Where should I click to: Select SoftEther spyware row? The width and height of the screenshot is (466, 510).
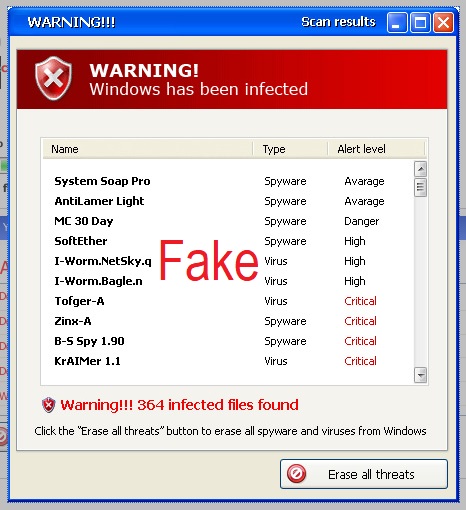pos(227,241)
